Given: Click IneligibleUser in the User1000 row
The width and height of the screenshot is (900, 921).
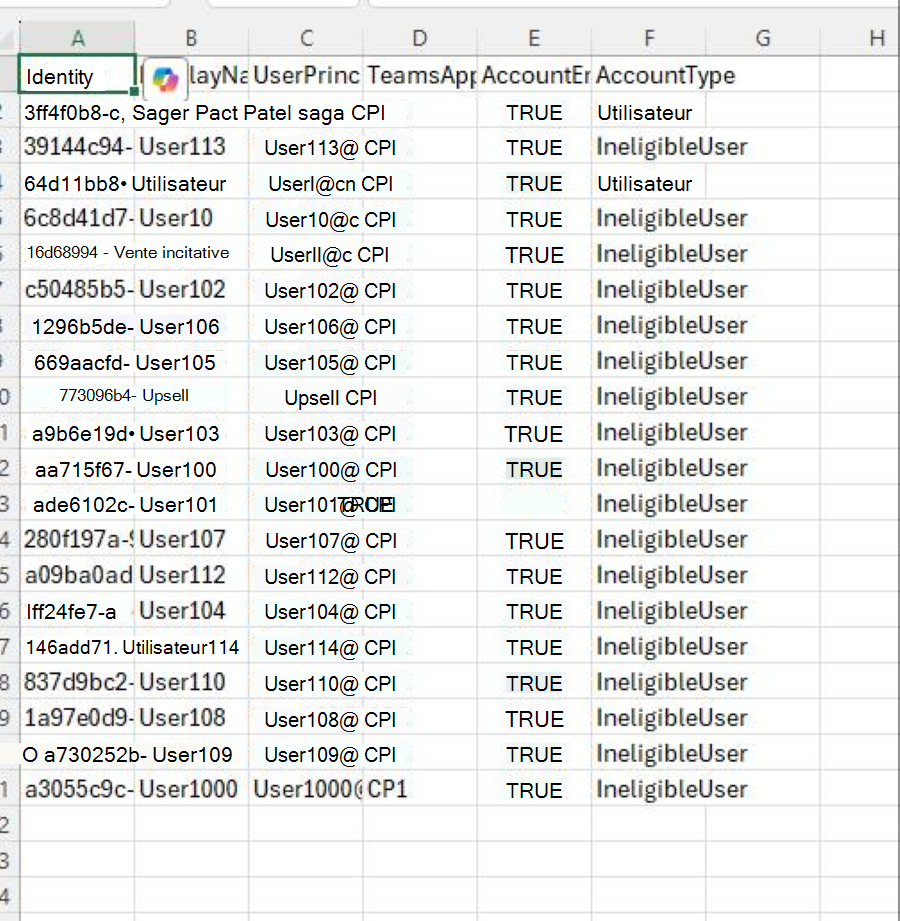Looking at the screenshot, I should (672, 789).
